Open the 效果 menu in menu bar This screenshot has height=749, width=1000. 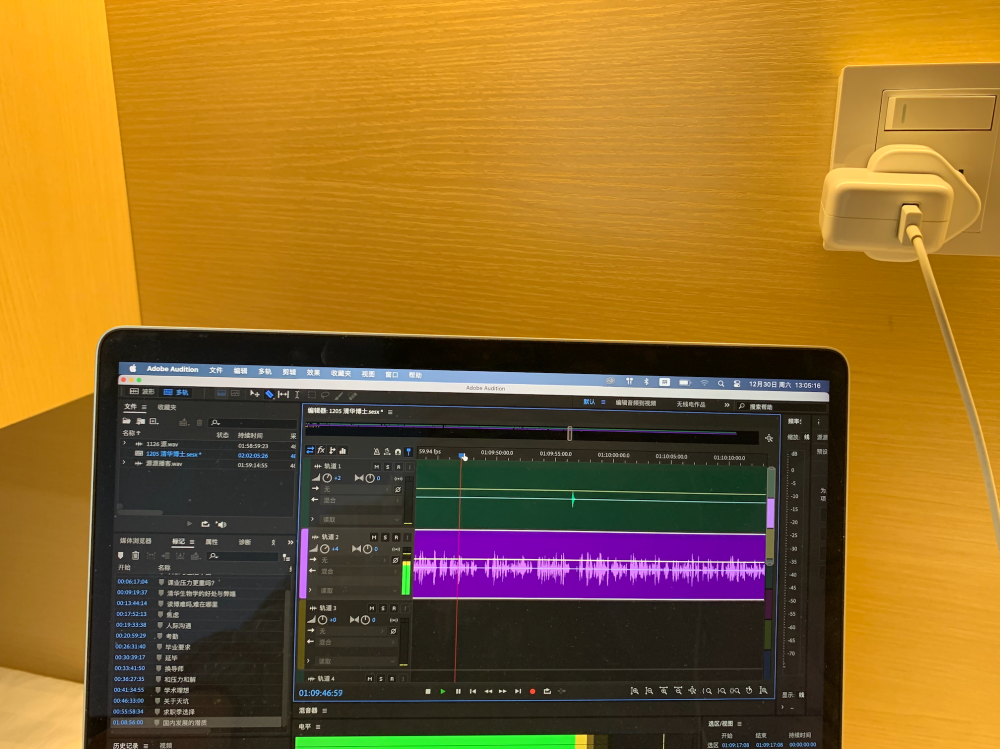point(313,373)
